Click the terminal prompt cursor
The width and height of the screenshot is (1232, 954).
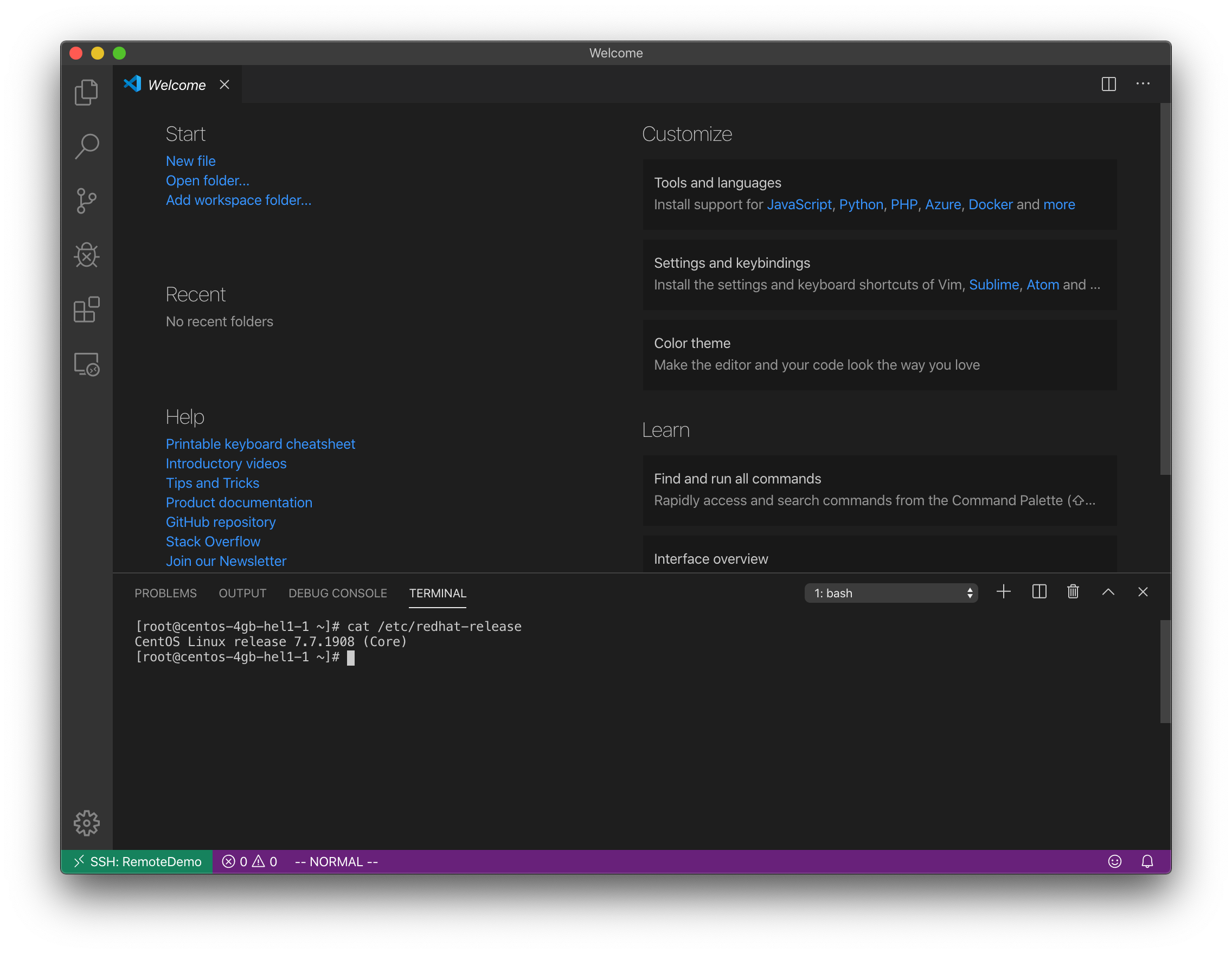[351, 658]
